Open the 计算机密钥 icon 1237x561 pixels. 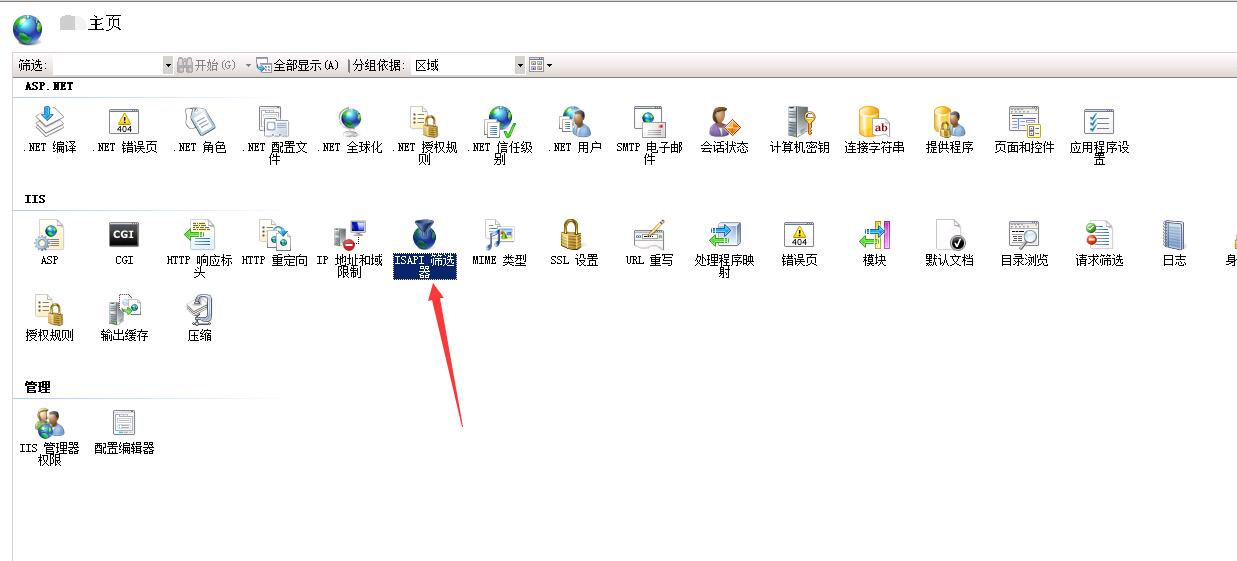[799, 123]
